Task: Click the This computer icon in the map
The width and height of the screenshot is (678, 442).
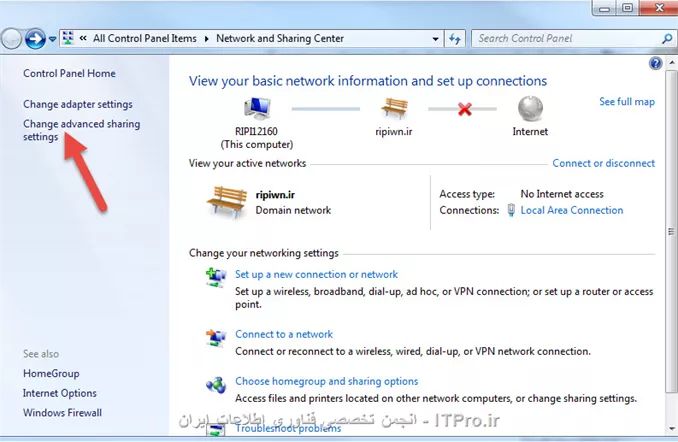Action: [257, 108]
